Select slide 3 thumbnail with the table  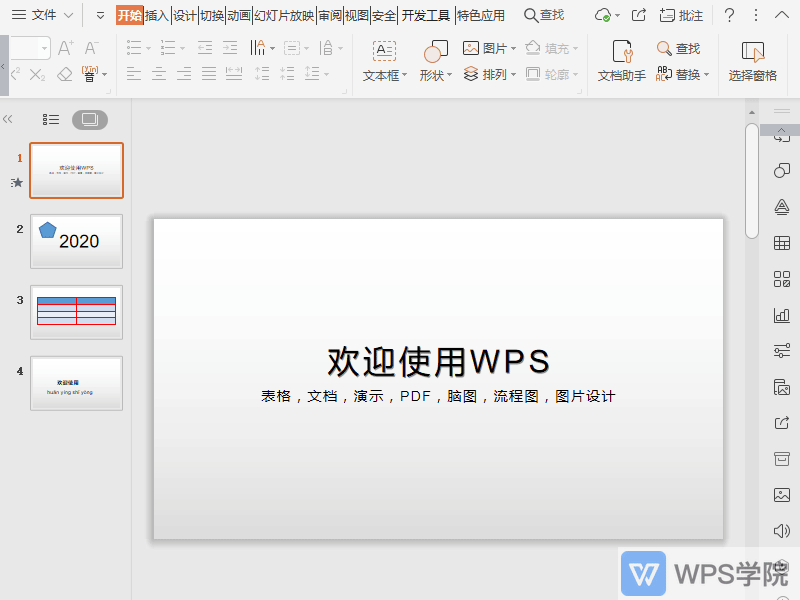pos(76,311)
